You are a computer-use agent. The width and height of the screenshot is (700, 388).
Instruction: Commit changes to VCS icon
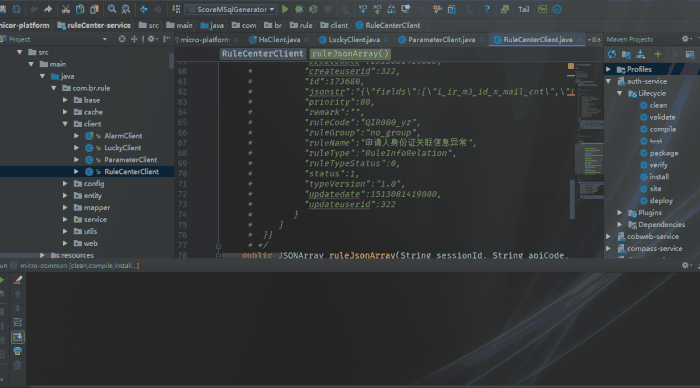click(x=377, y=9)
